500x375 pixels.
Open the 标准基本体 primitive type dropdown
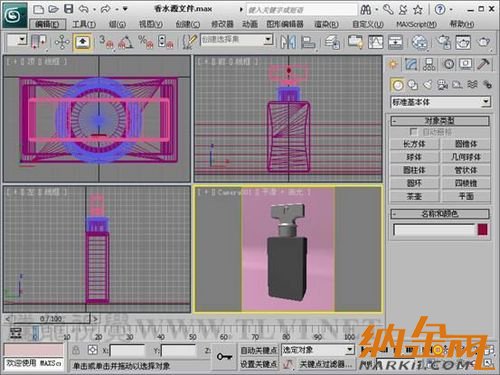click(x=440, y=102)
